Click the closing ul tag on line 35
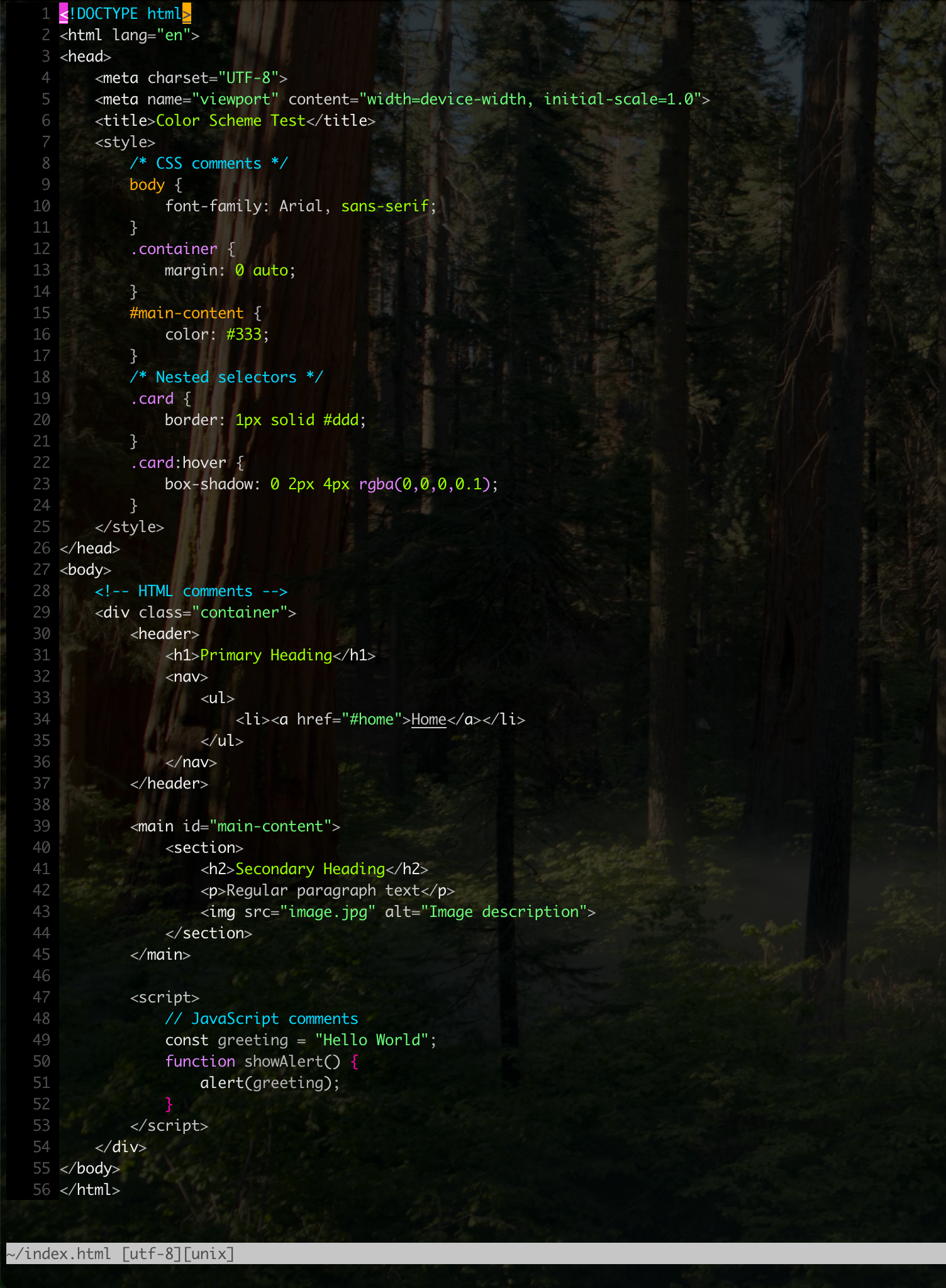Viewport: 946px width, 1288px height. pos(222,740)
